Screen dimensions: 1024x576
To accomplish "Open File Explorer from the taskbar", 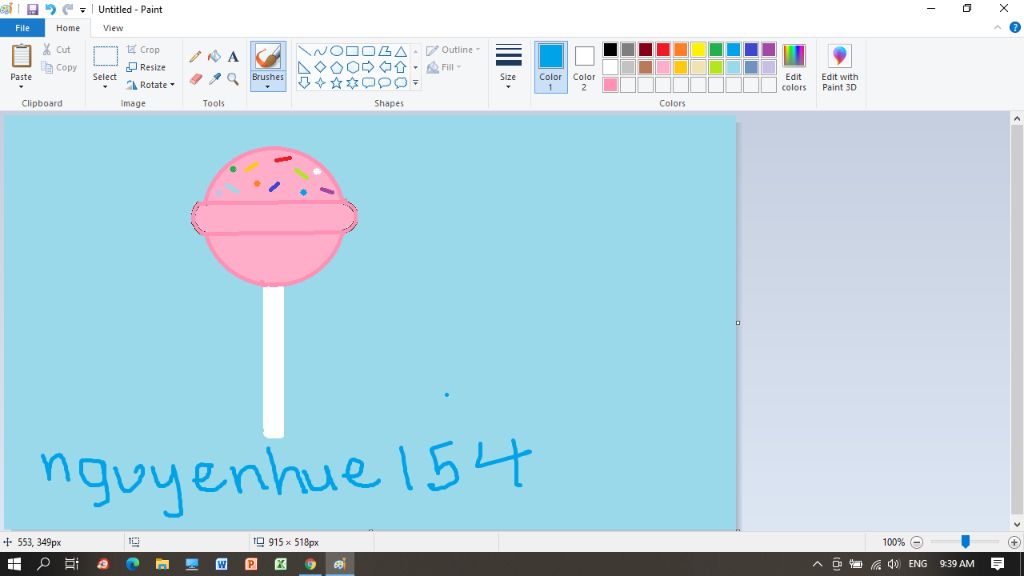I will (162, 564).
